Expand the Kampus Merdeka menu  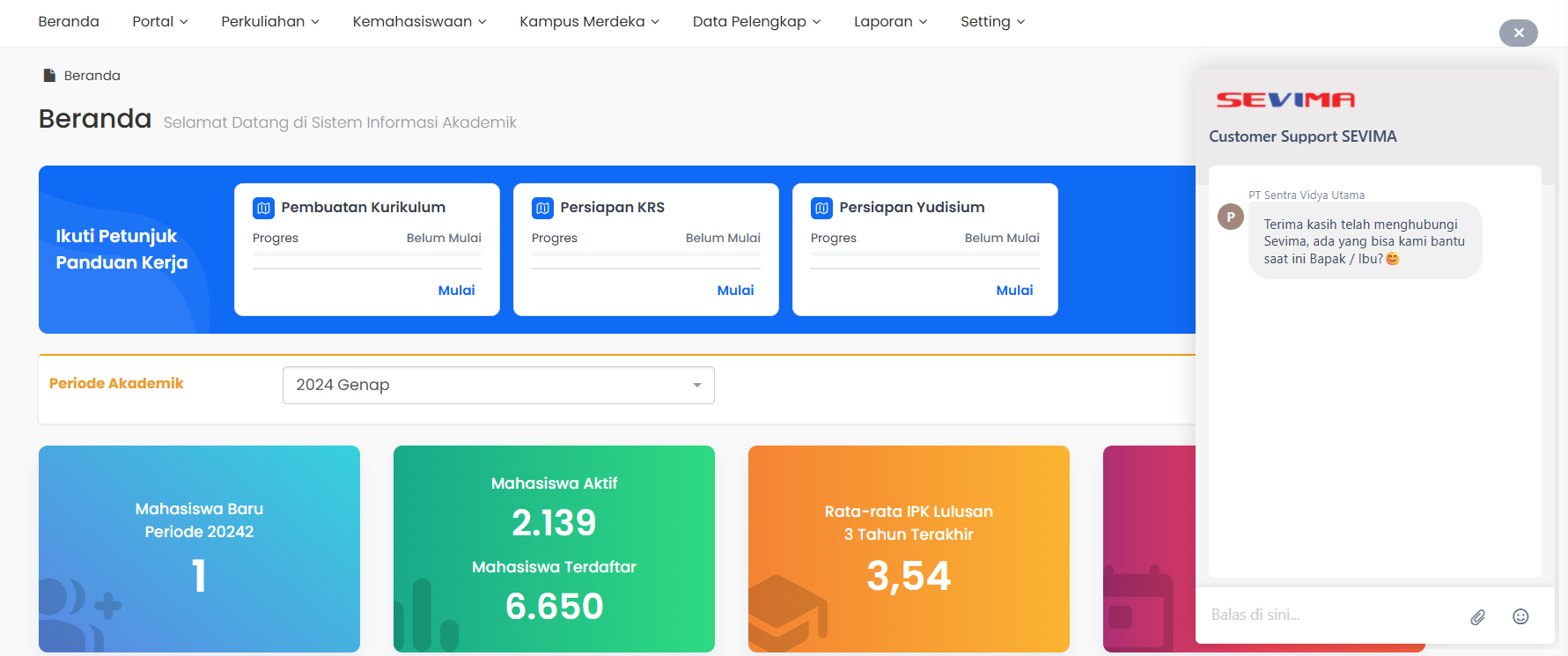(588, 21)
